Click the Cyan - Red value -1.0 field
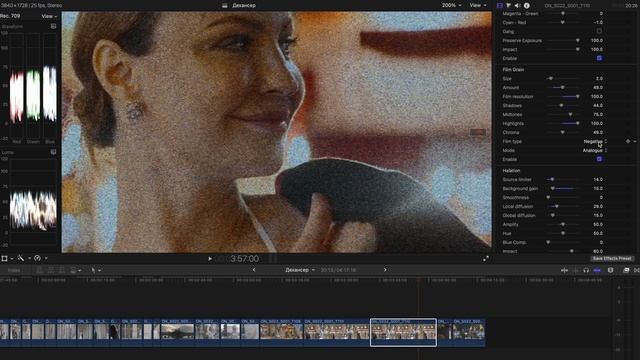Screen dimensions: 640x360 coord(598,22)
